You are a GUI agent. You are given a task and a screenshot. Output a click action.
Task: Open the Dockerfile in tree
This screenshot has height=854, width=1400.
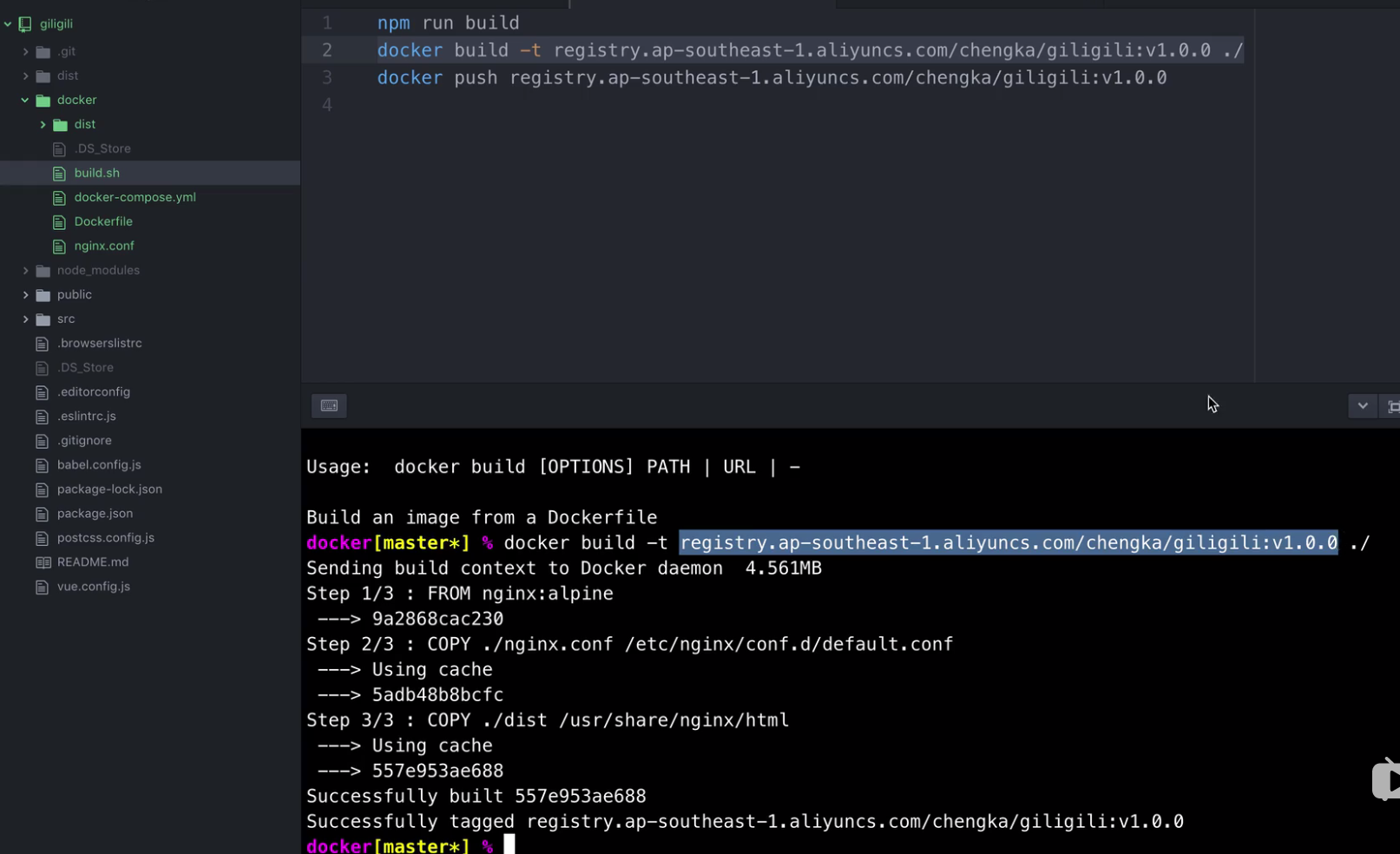[103, 221]
